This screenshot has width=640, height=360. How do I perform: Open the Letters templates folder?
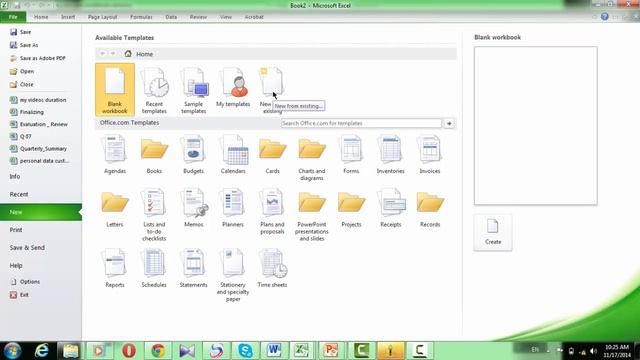coord(115,208)
